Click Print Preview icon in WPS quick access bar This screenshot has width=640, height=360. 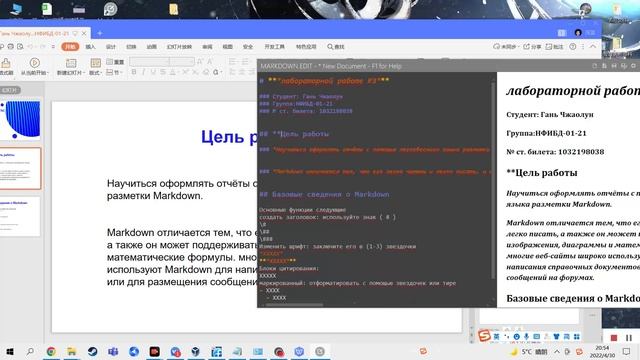point(20,47)
